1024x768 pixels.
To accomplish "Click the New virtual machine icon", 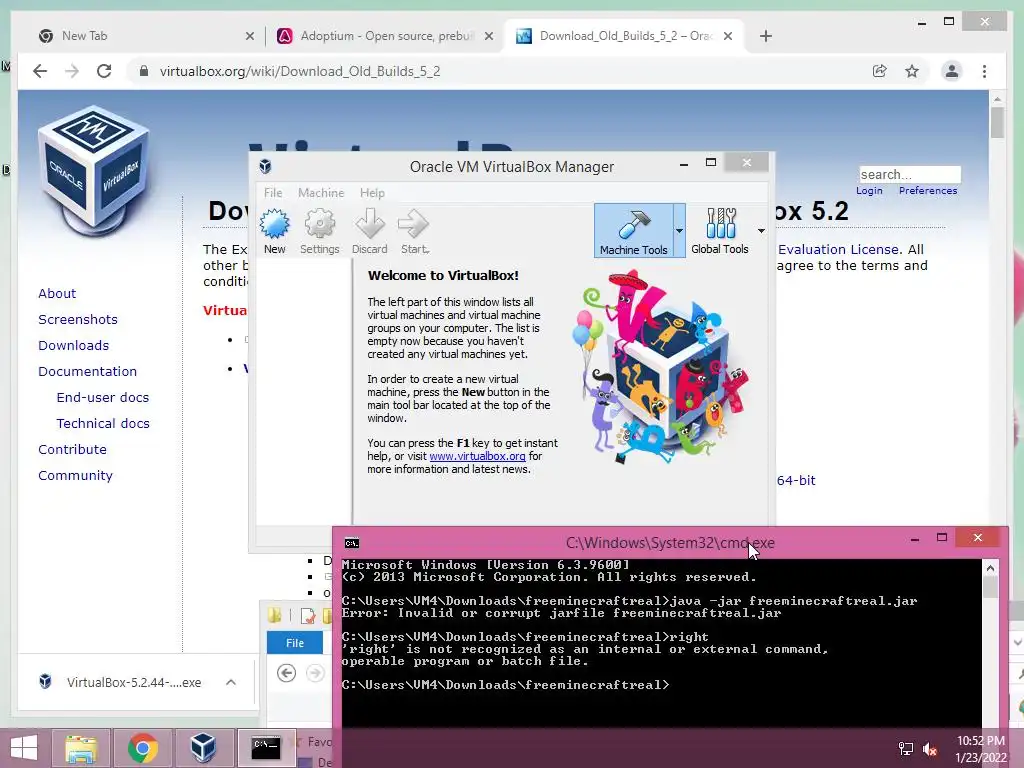I will pyautogui.click(x=274, y=231).
